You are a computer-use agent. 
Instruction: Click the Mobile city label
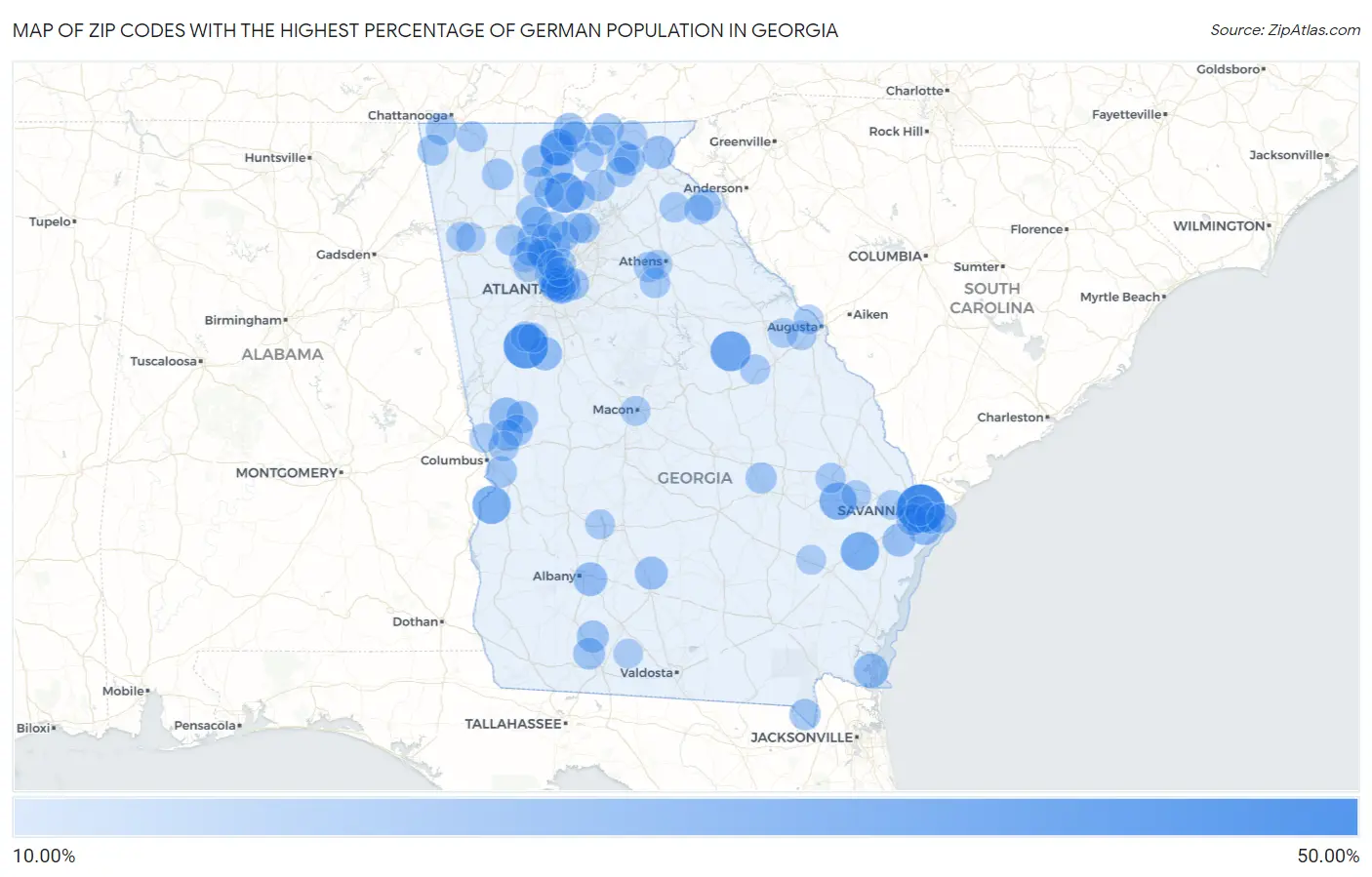[x=124, y=691]
